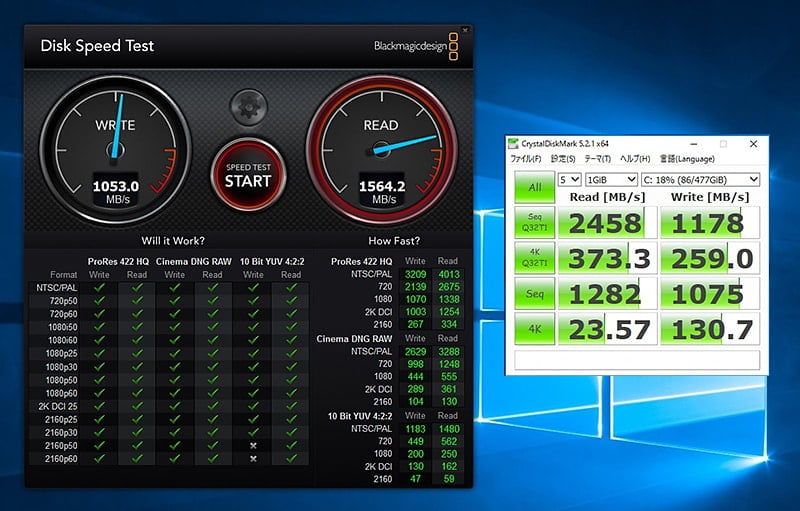Open test count dropdown showing 5

pos(569,180)
